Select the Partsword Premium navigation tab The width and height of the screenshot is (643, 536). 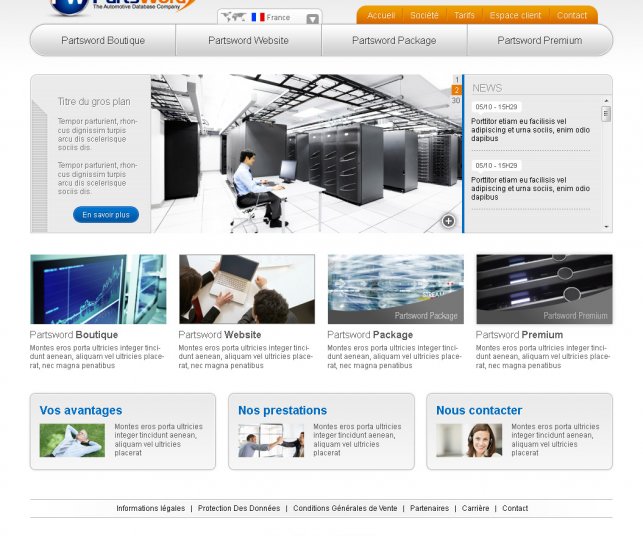tap(540, 40)
